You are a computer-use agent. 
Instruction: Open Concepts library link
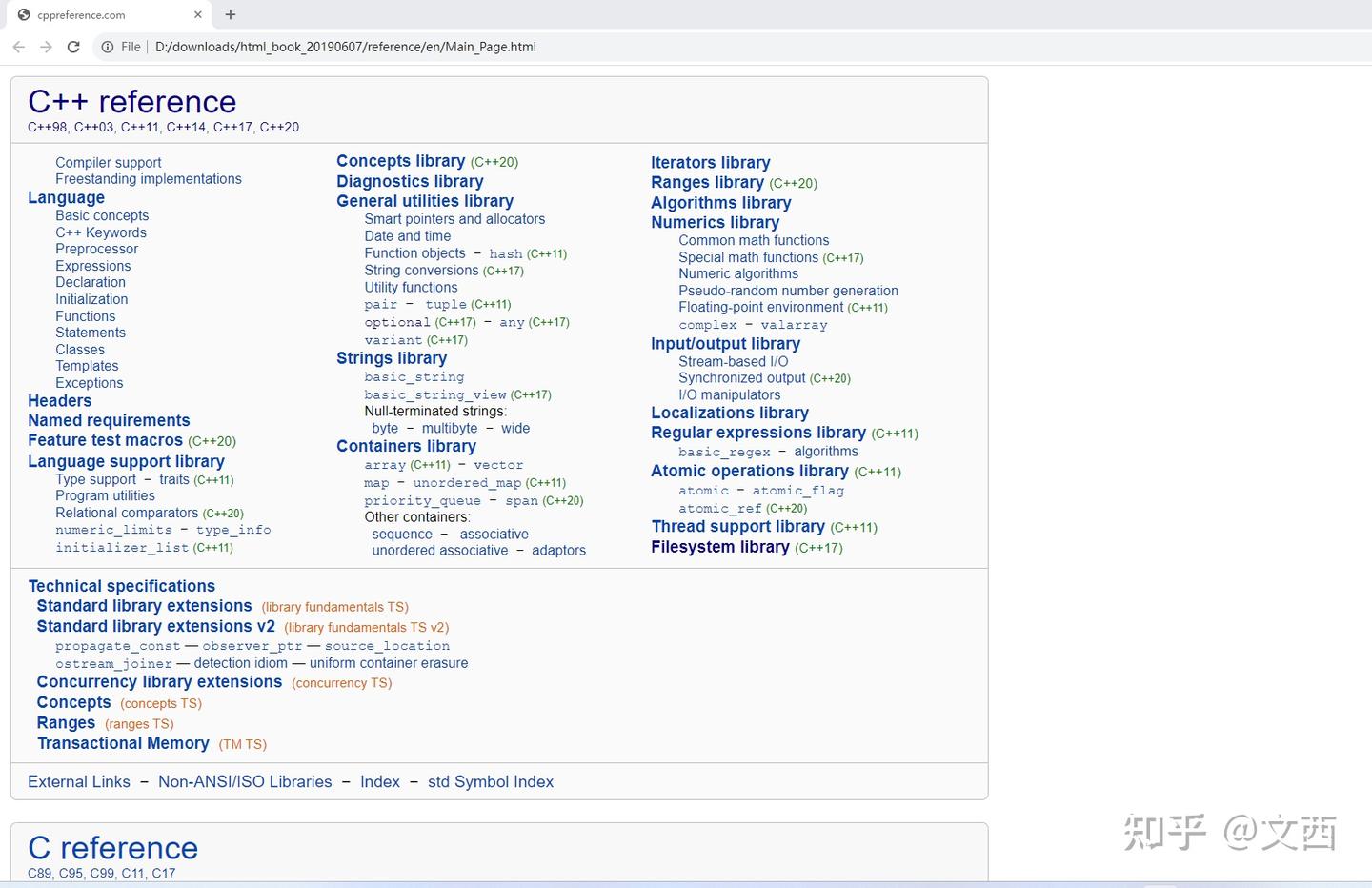pos(401,161)
